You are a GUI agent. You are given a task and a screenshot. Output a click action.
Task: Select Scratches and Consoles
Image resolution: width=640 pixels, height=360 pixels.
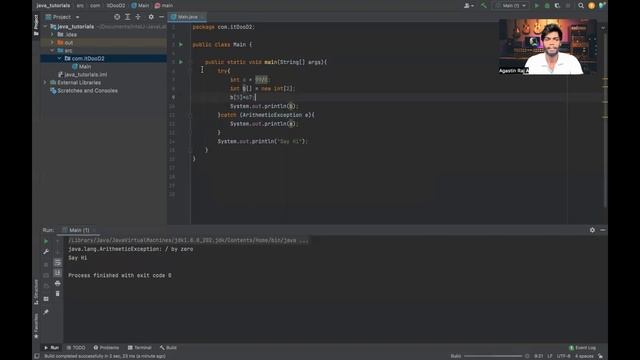84,91
